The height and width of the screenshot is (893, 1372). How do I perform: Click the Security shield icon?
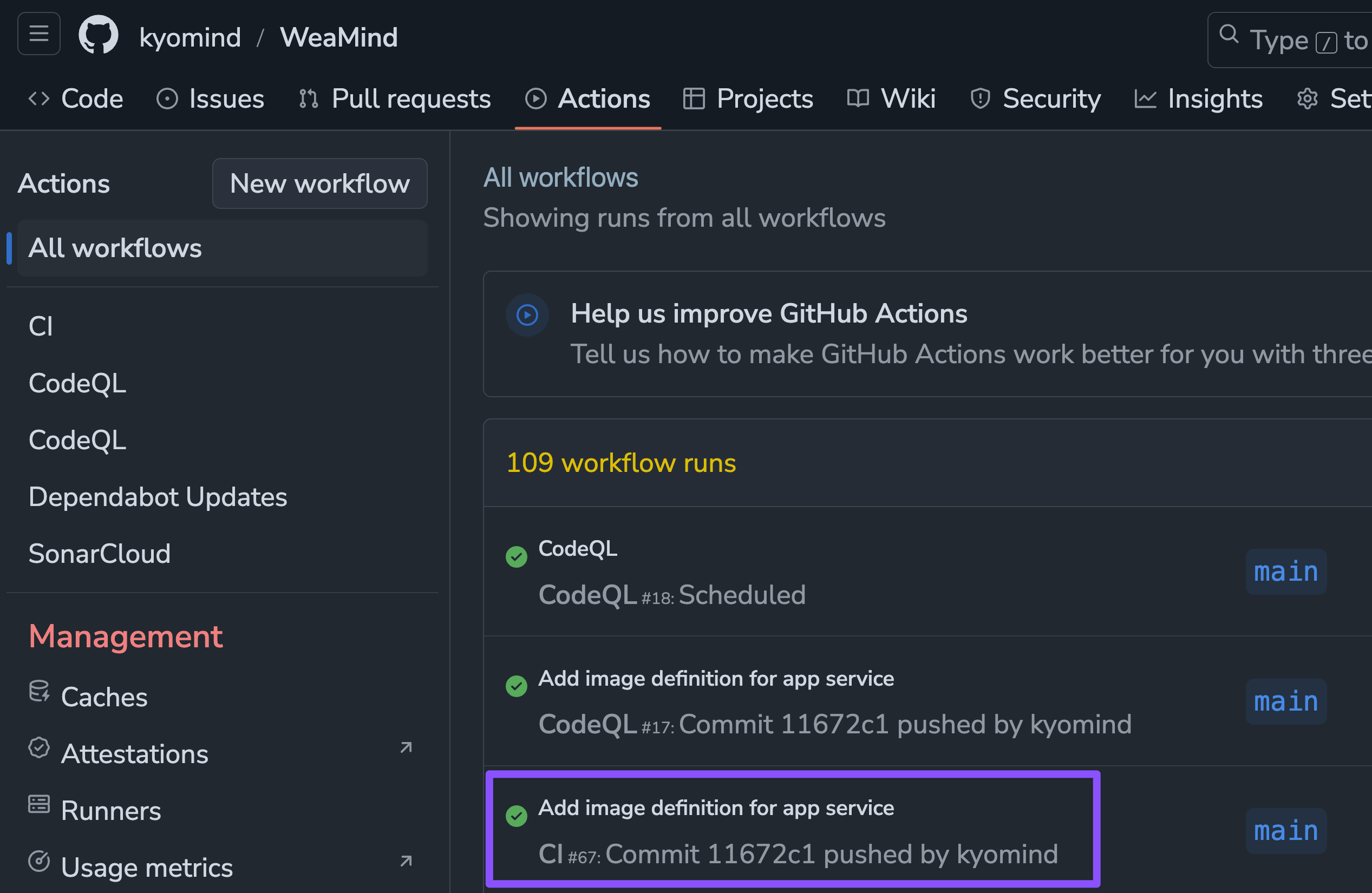pyautogui.click(x=981, y=99)
